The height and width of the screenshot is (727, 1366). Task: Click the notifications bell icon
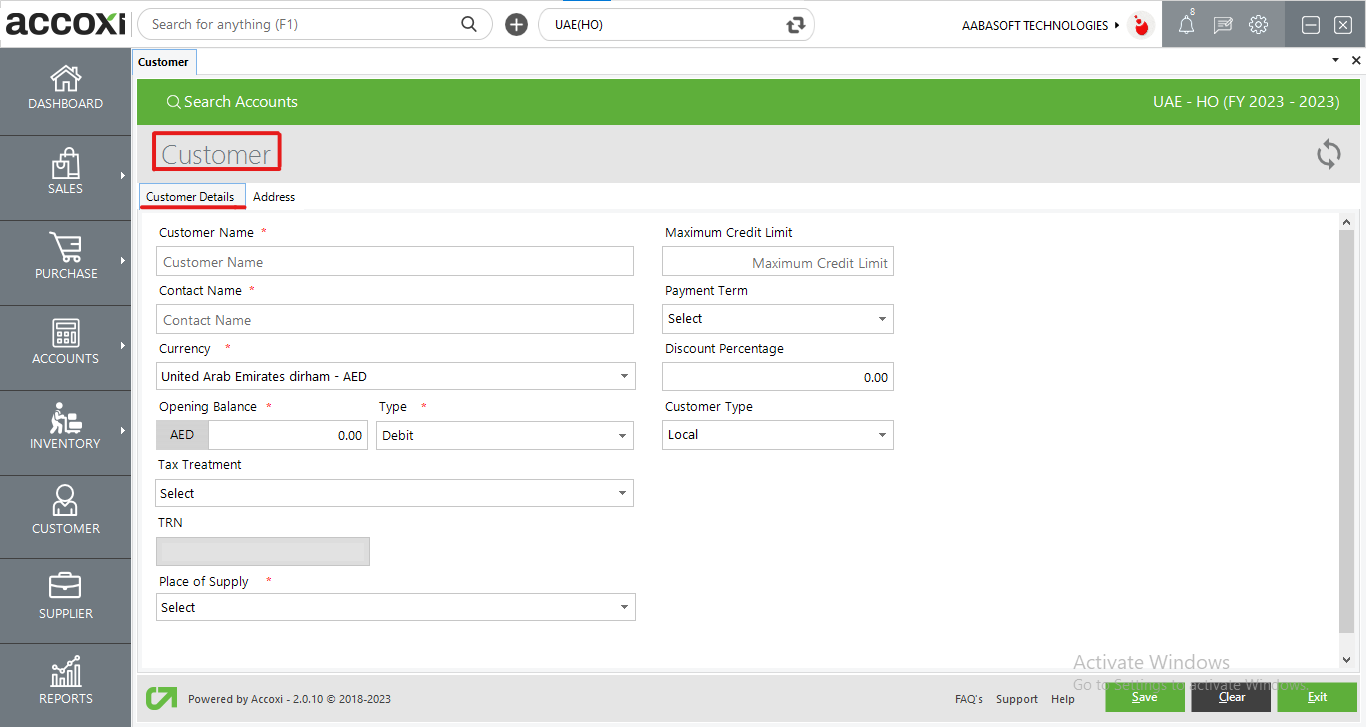tap(1186, 24)
